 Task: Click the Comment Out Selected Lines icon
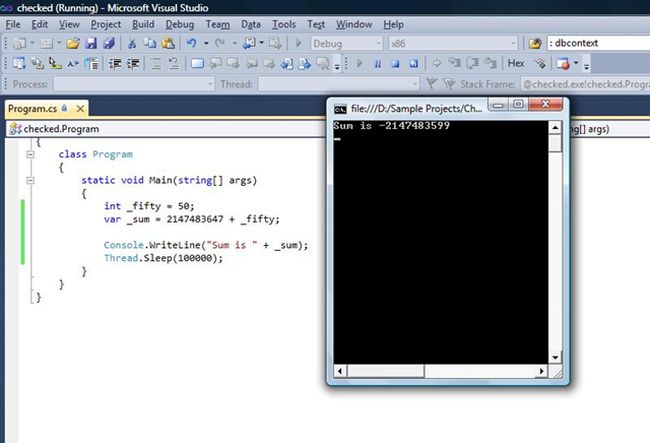click(x=156, y=64)
